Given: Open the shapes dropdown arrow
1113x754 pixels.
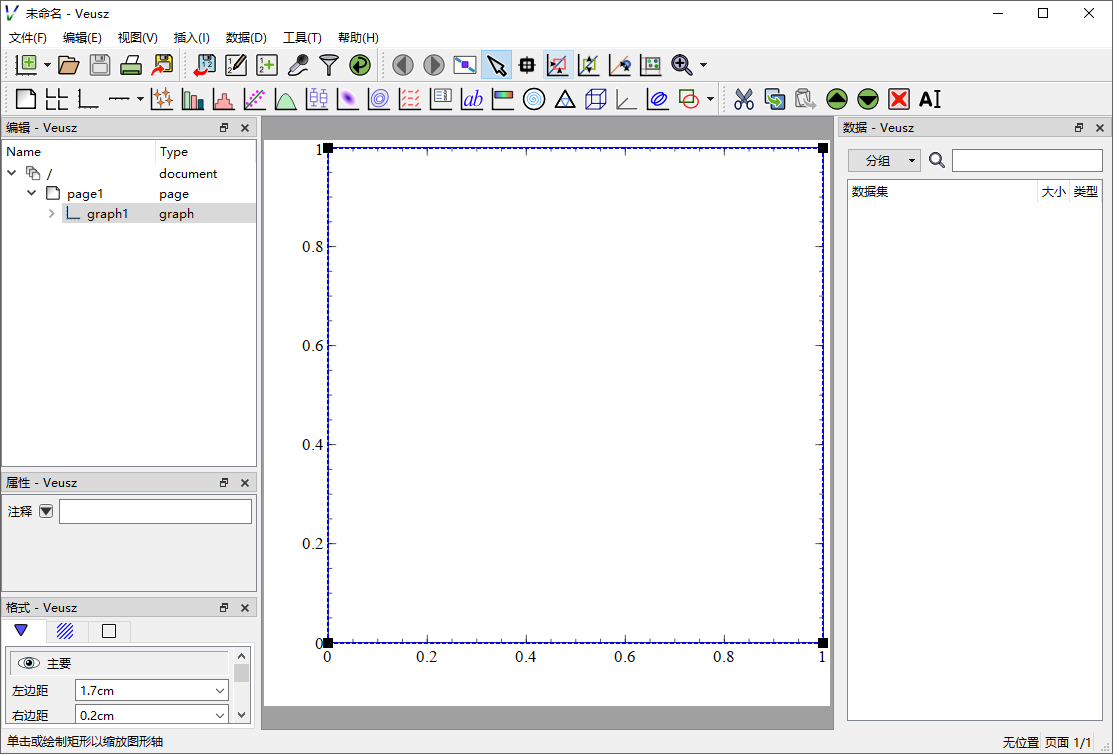Looking at the screenshot, I should [710, 99].
